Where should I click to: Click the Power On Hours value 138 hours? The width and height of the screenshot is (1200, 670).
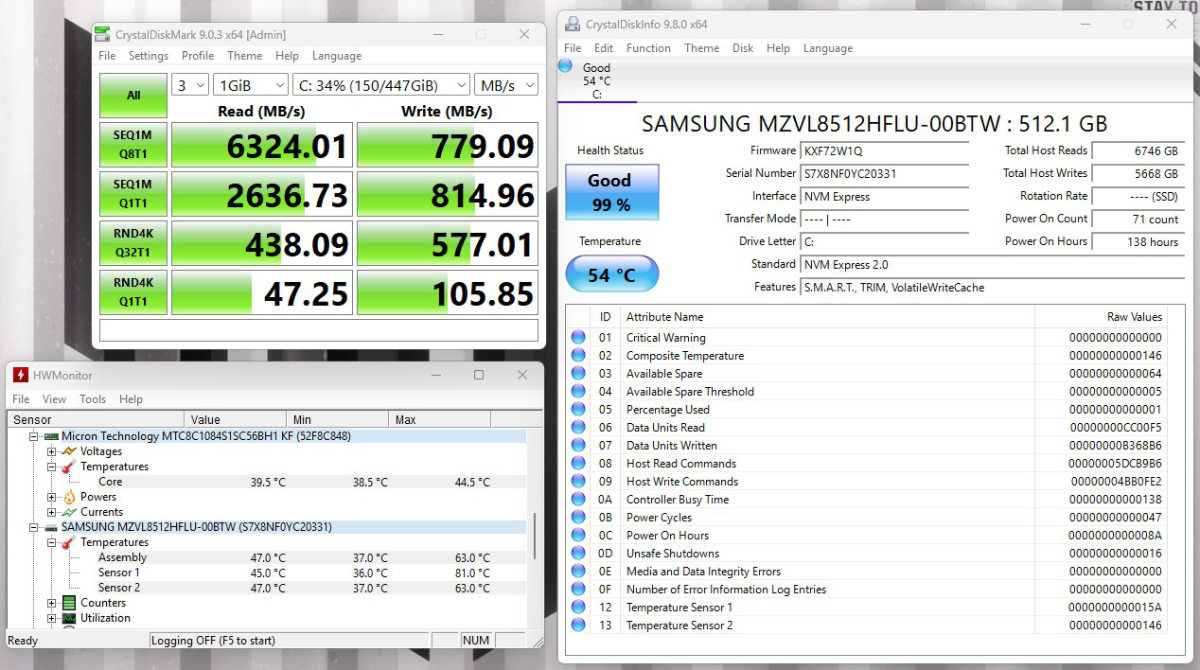[1137, 242]
